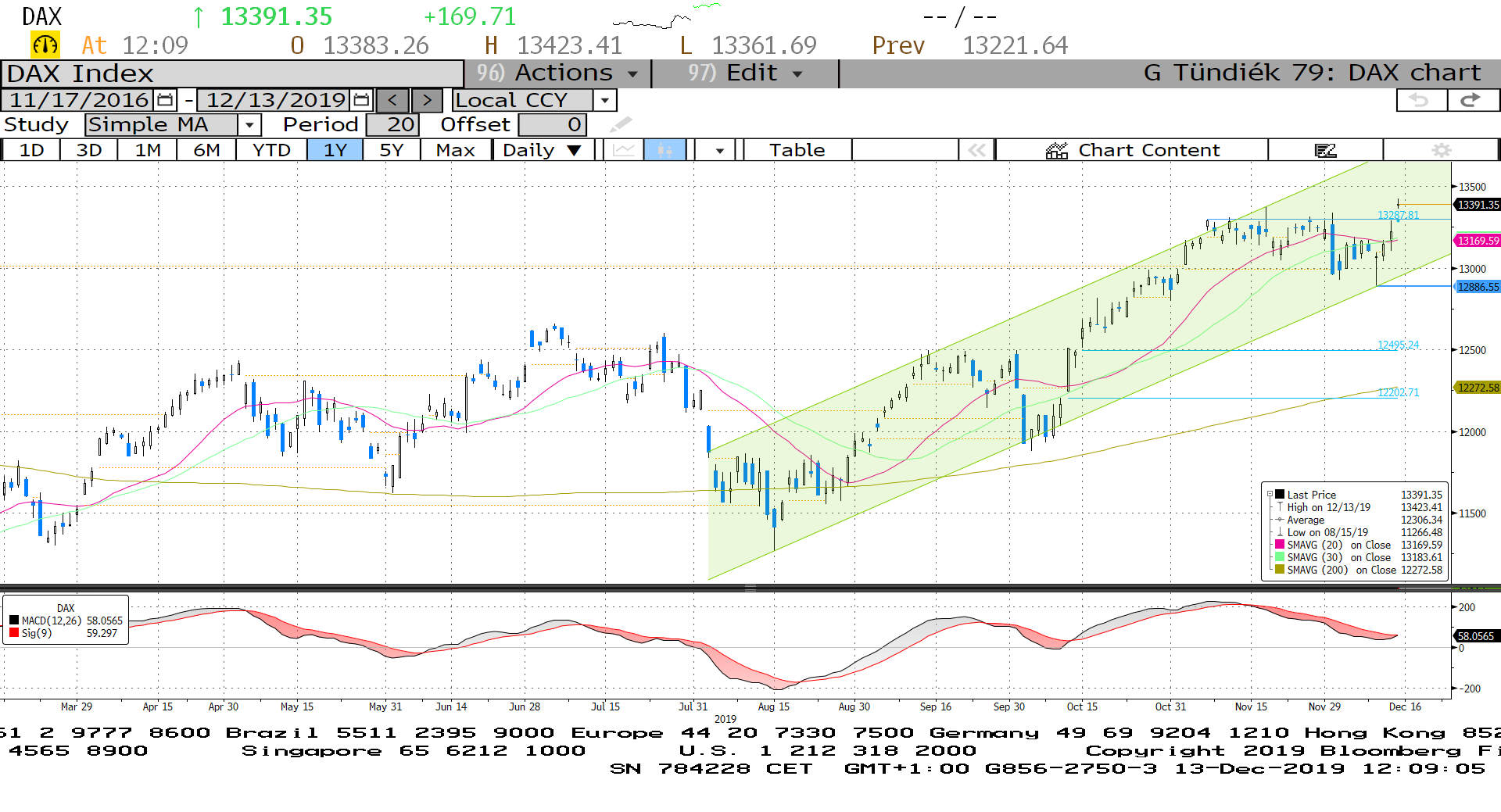Click the Table button

[x=797, y=150]
